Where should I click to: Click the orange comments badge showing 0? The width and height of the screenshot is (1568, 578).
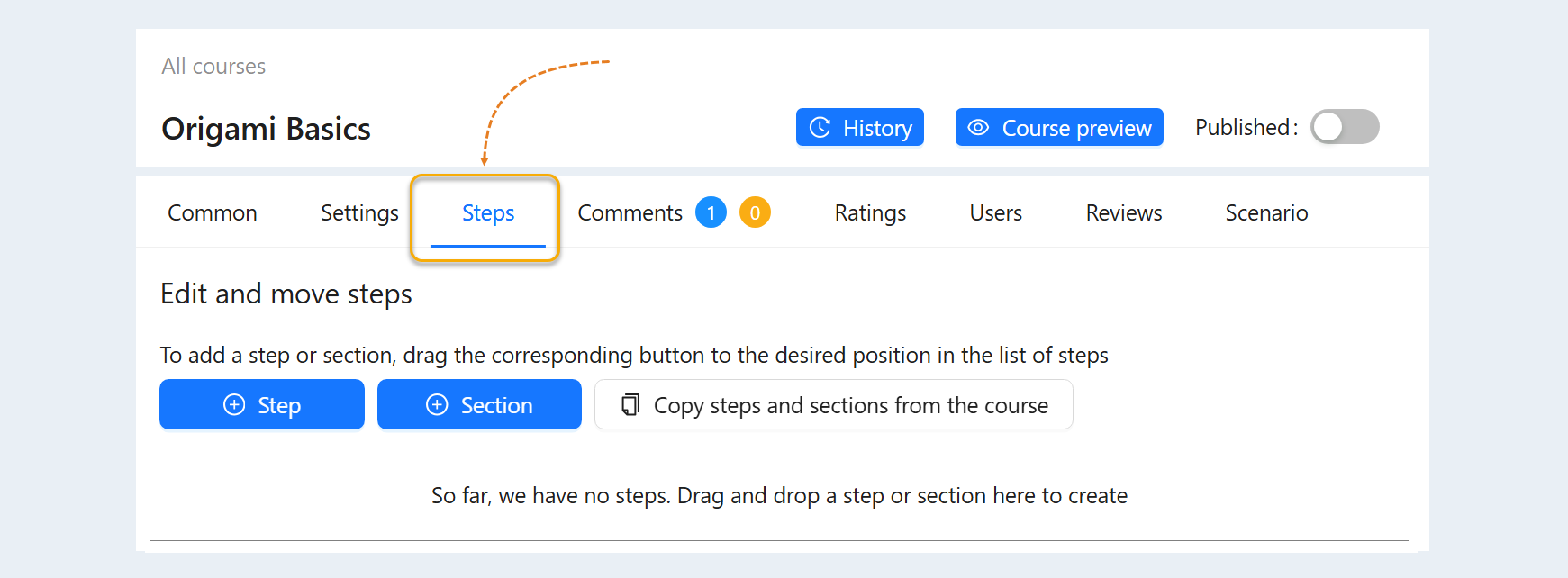tap(755, 212)
